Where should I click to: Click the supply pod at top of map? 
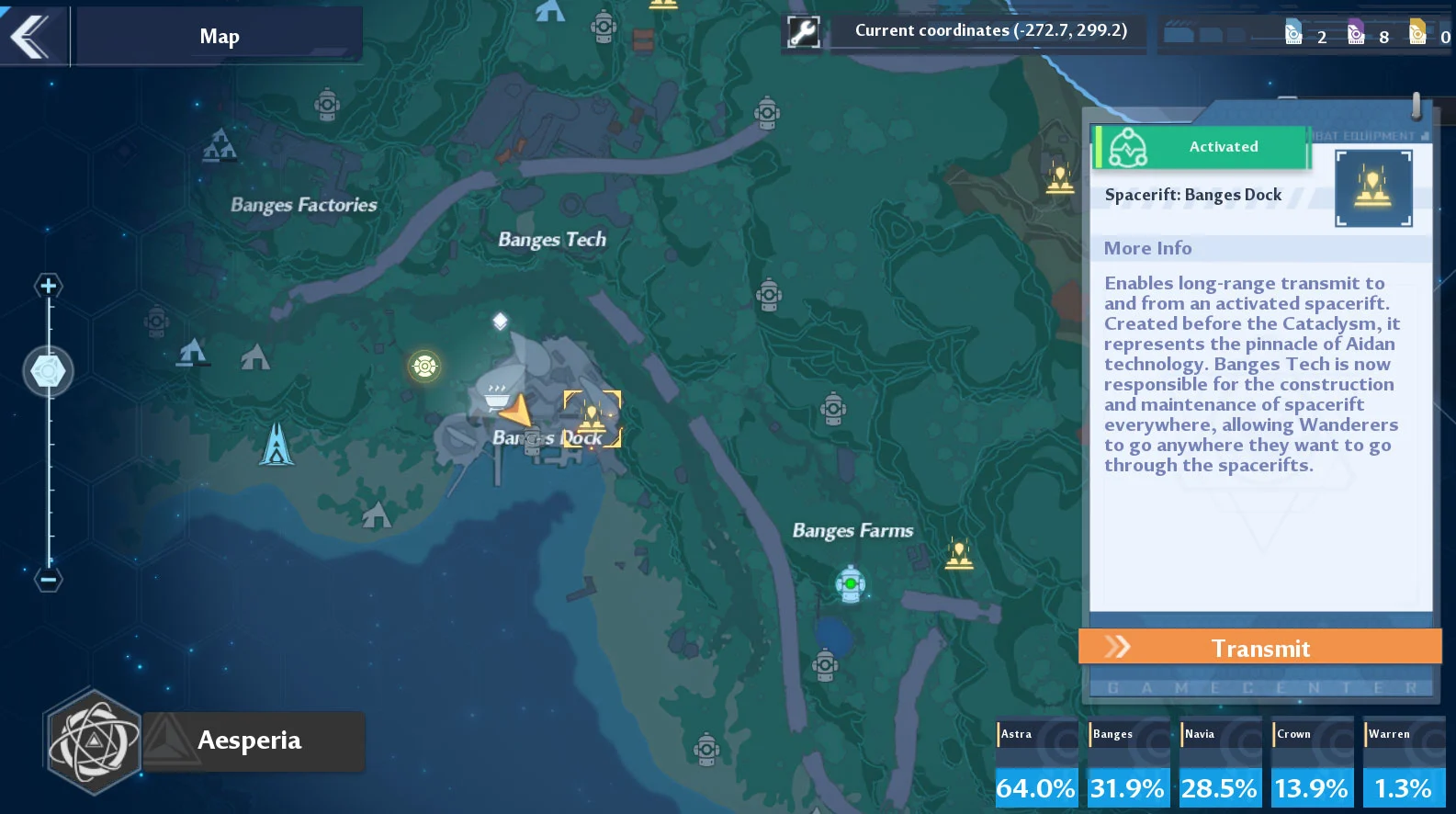pyautogui.click(x=604, y=26)
